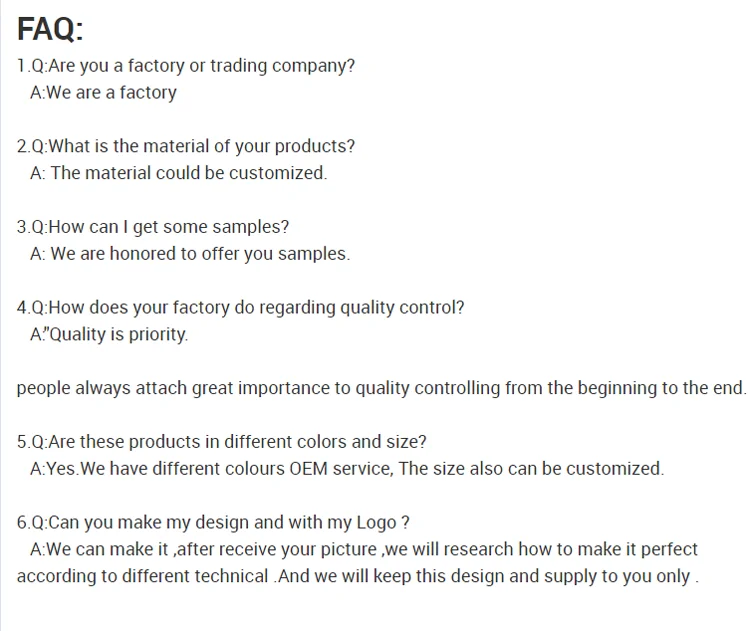Select question 6 about design and Logo

pyautogui.click(x=213, y=523)
